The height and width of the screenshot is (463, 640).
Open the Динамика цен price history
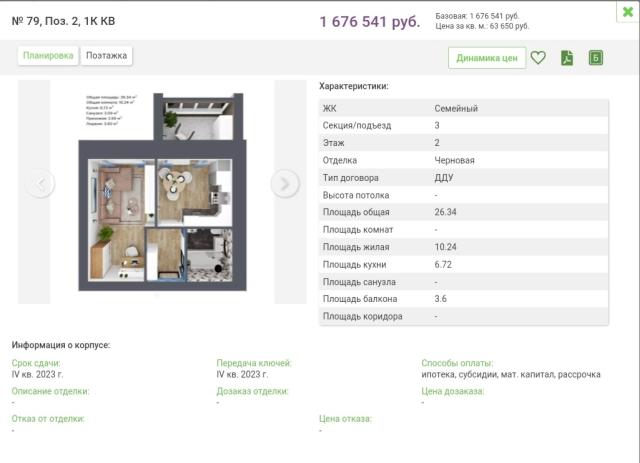tap(487, 58)
